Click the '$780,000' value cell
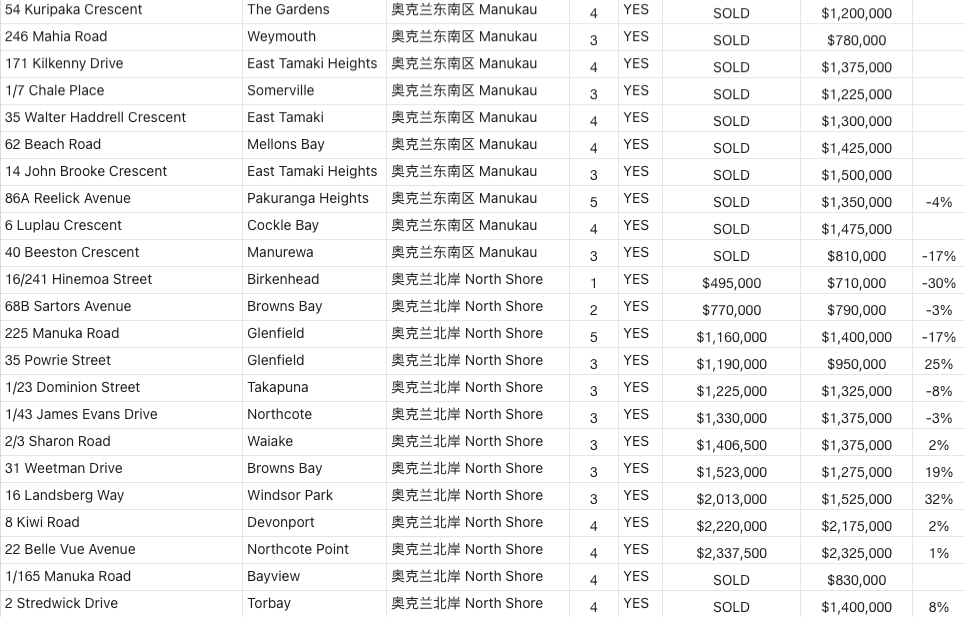The image size is (965, 617). pos(856,38)
